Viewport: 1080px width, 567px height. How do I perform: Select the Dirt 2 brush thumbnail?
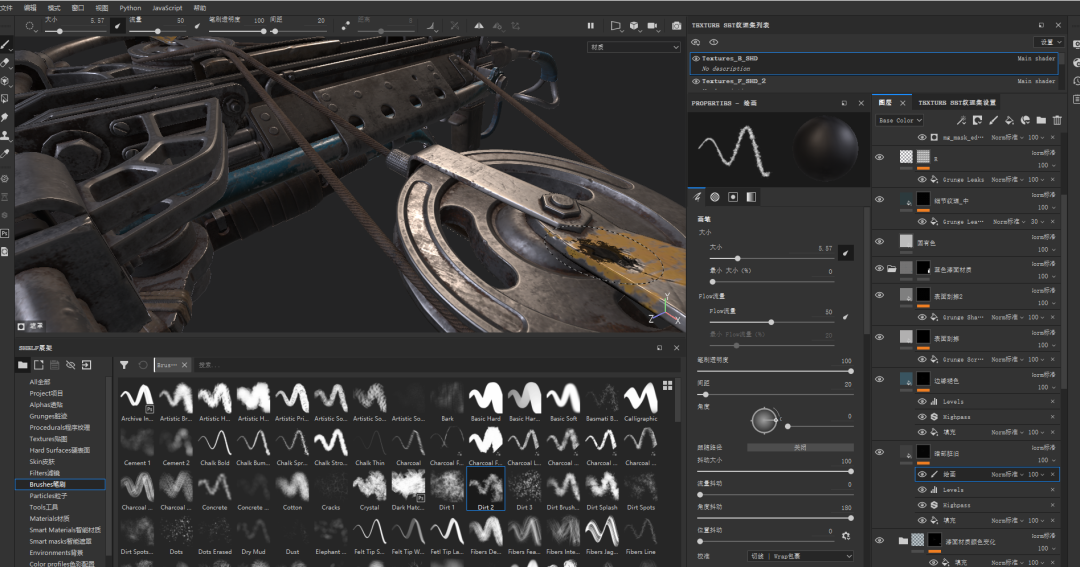[486, 489]
